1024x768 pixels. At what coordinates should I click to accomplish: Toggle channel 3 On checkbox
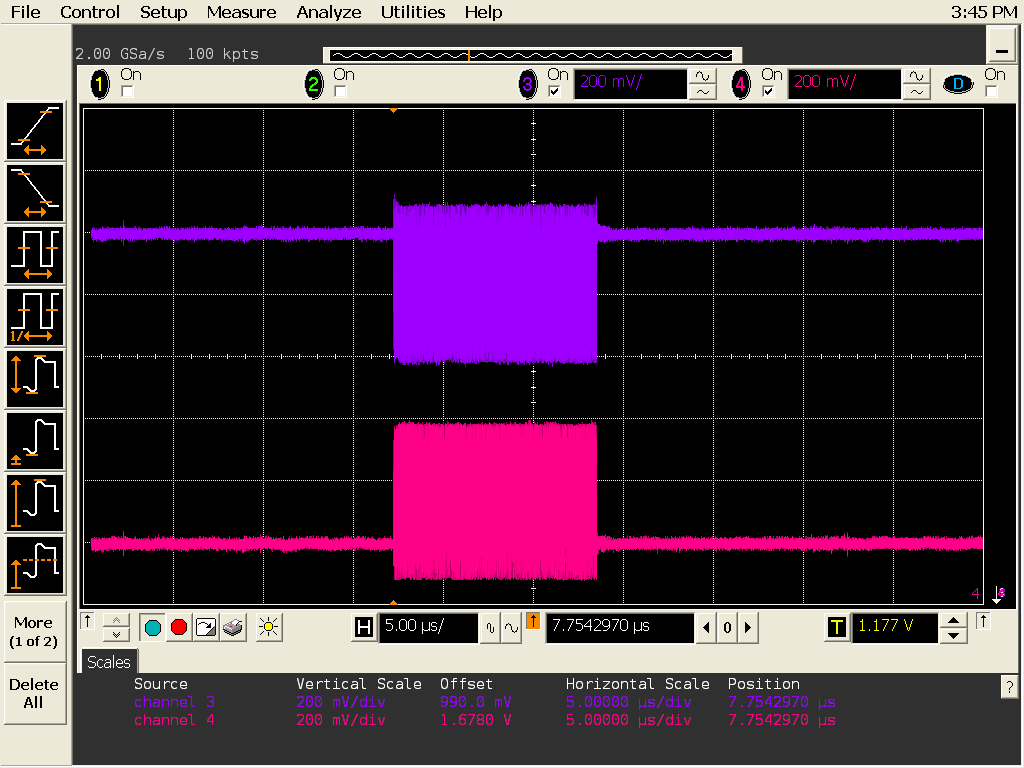(x=554, y=91)
